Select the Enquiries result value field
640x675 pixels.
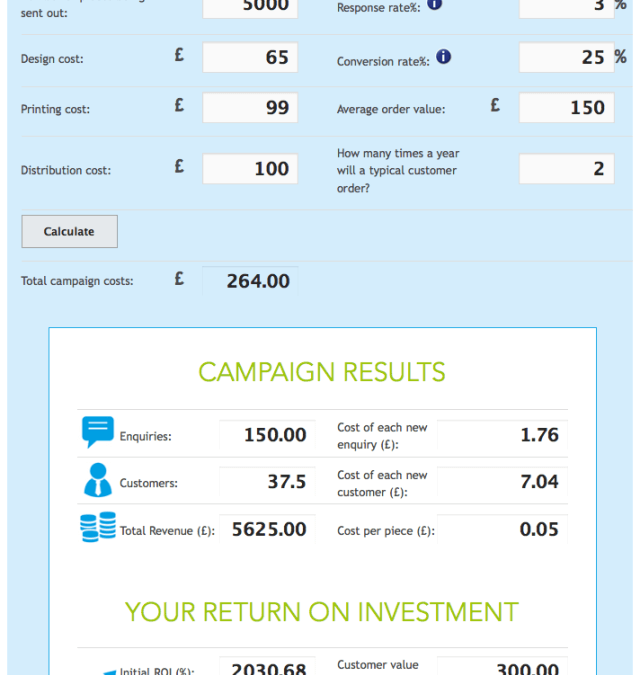(x=267, y=435)
